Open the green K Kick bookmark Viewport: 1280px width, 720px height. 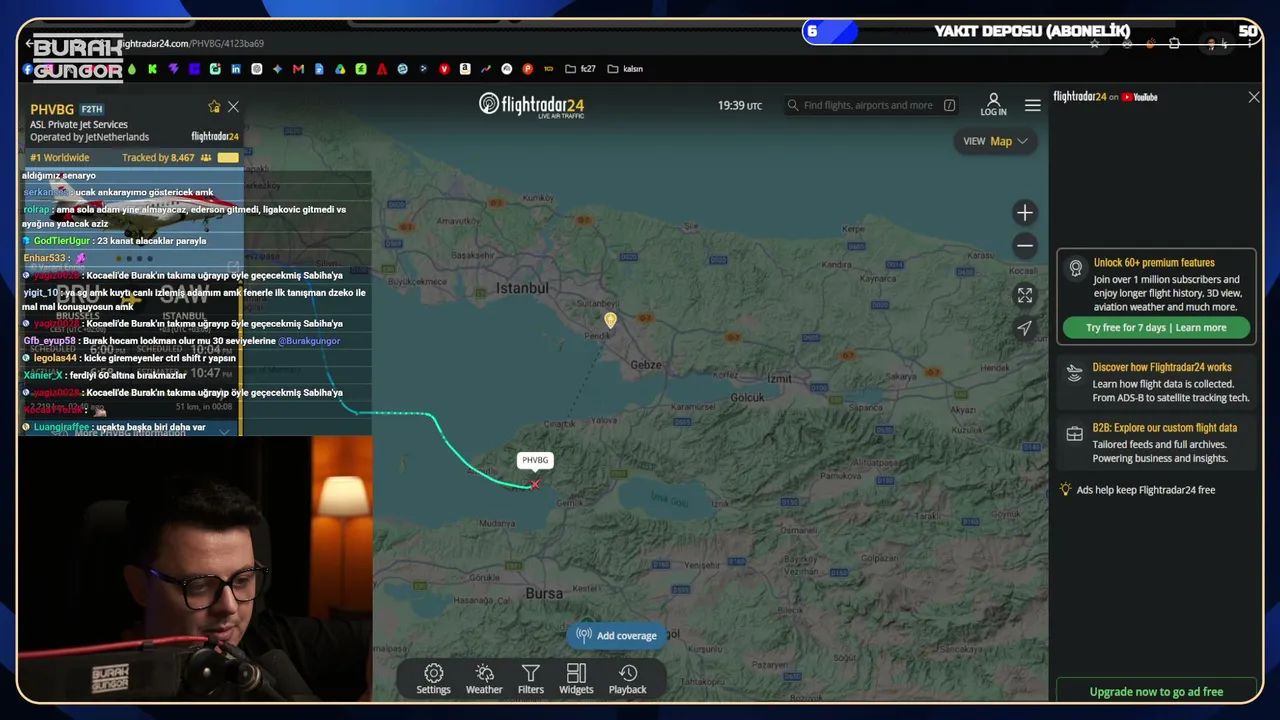tap(152, 69)
